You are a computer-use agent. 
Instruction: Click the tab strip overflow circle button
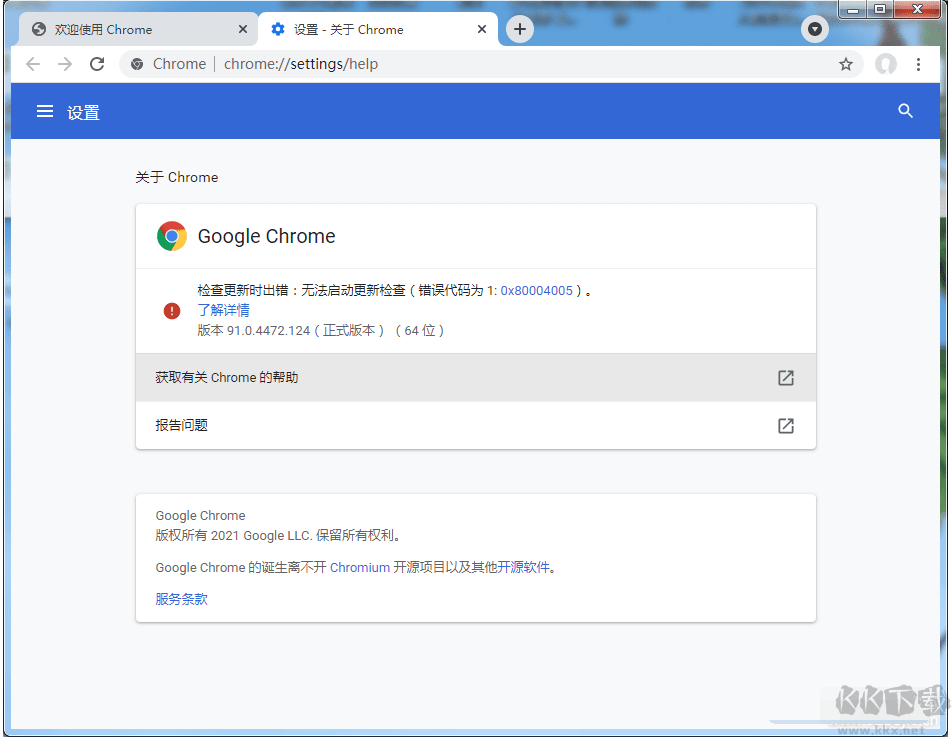pyautogui.click(x=815, y=29)
